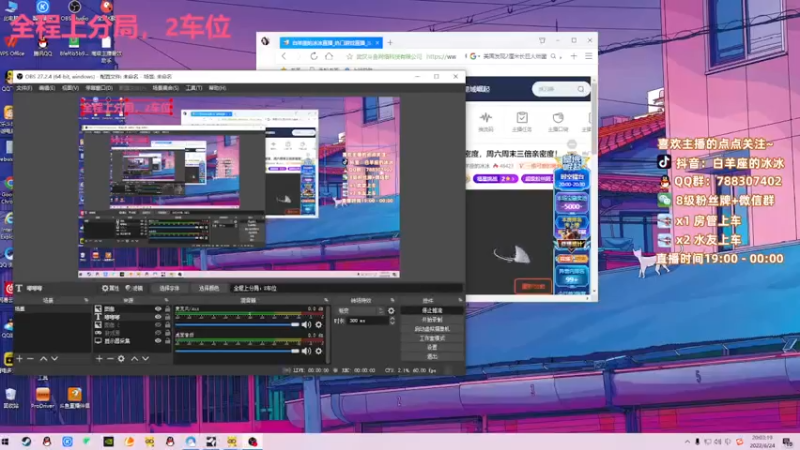800x450 pixels.
Task: Open the OBS 文件(F) menu
Action: click(x=24, y=88)
